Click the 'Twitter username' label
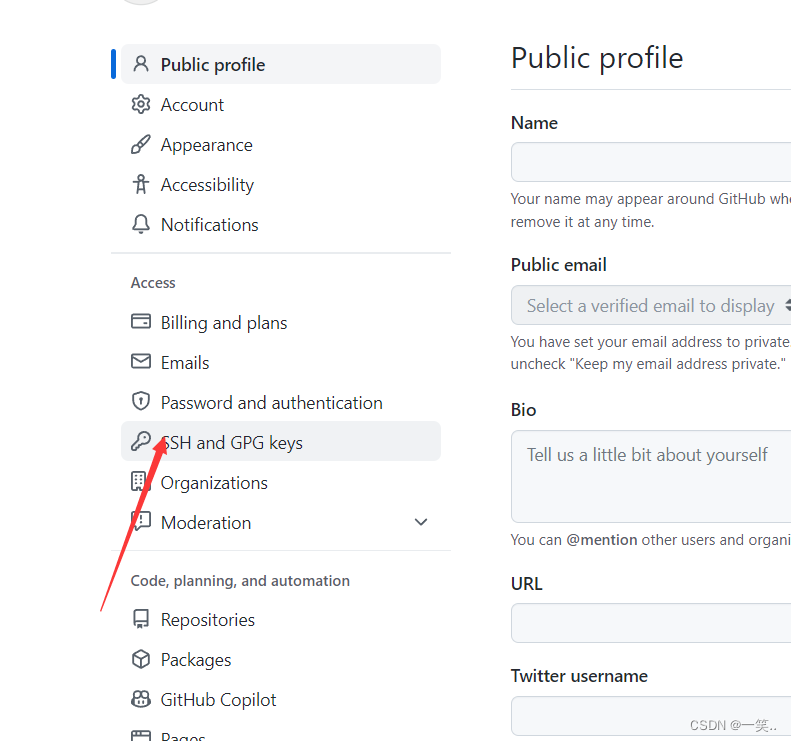Viewport: 791px width, 741px height. tap(579, 676)
